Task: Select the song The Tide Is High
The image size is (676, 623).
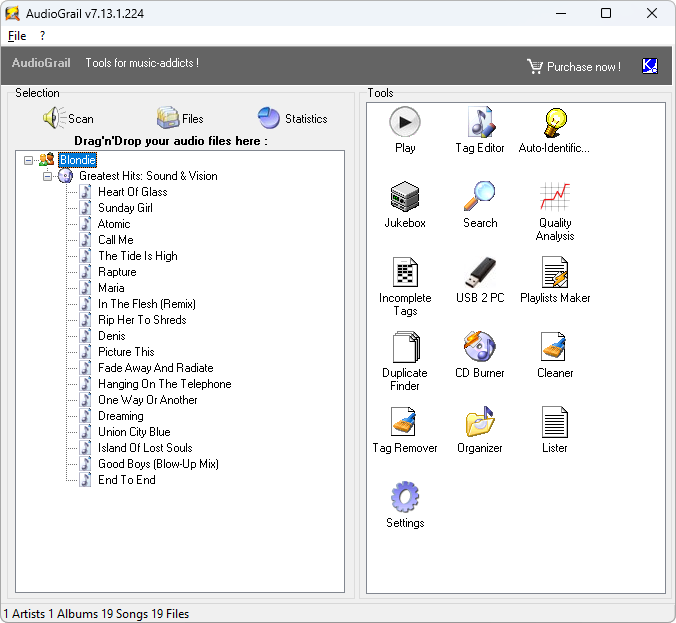Action: click(138, 256)
